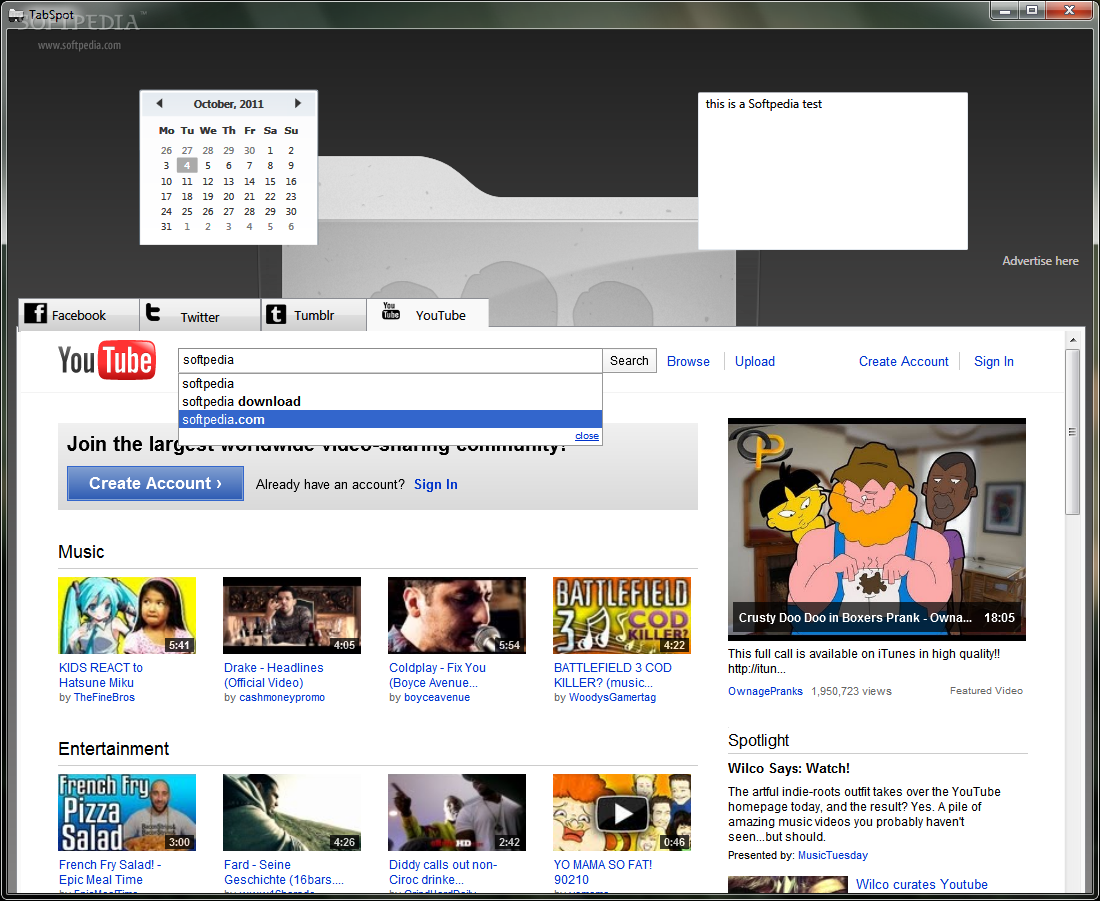Screen dimensions: 1100x901
Task: Select 'softpedia' search suggestion
Action: pos(390,383)
